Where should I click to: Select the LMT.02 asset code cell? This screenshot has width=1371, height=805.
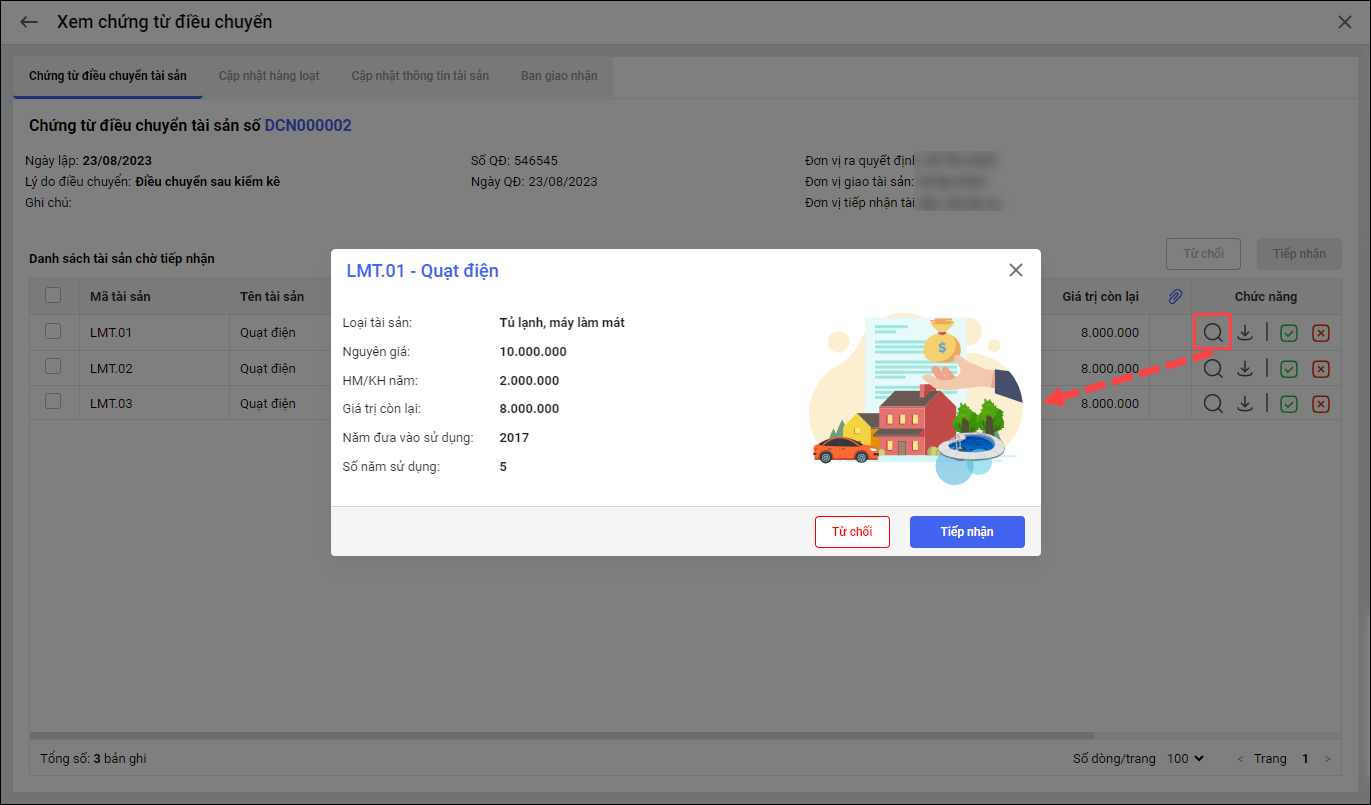[111, 369]
